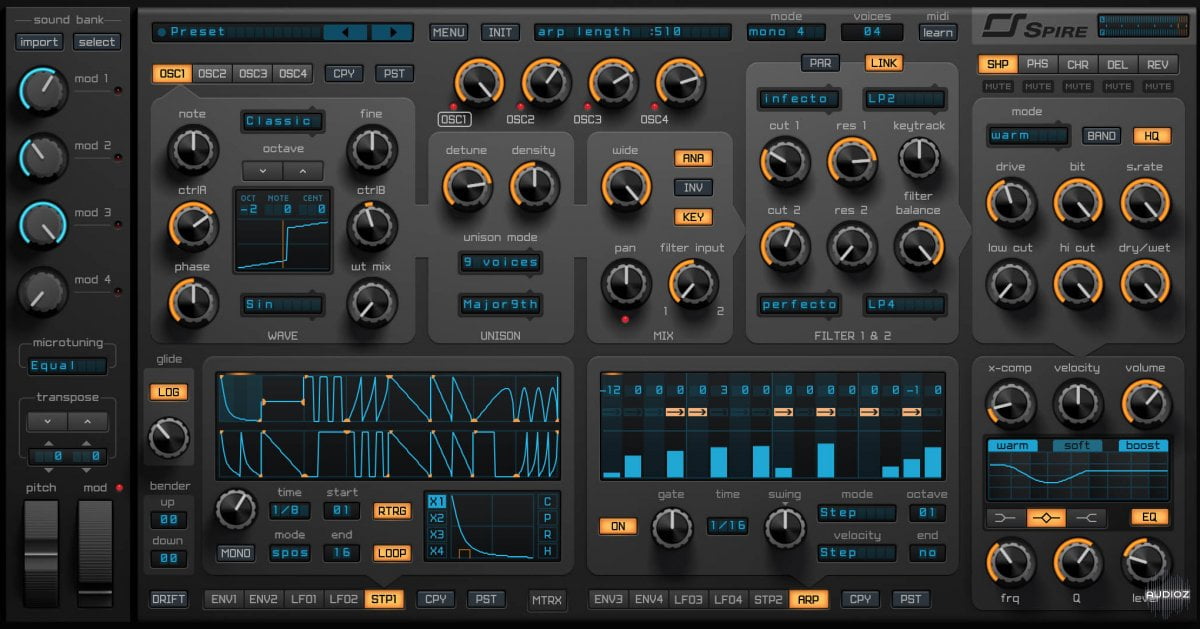The image size is (1200, 629).
Task: Toggle glide LOG mode
Action: point(167,392)
